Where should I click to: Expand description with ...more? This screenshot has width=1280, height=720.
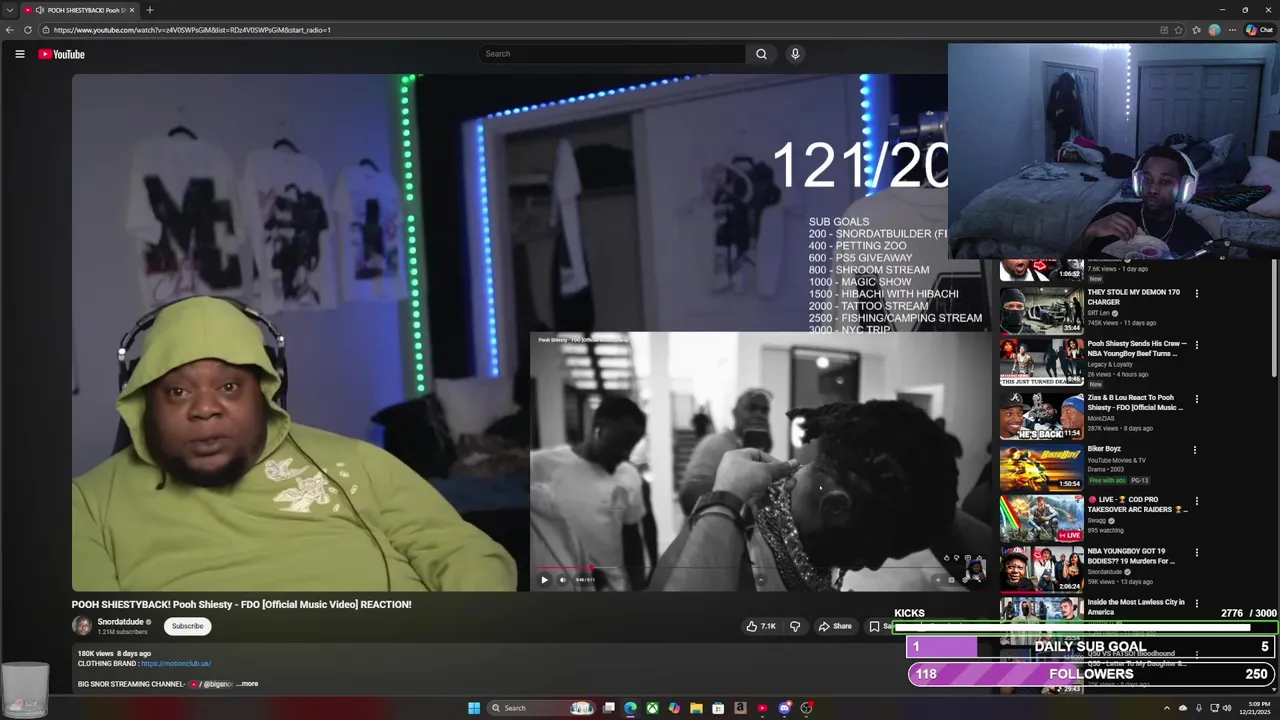pos(247,684)
